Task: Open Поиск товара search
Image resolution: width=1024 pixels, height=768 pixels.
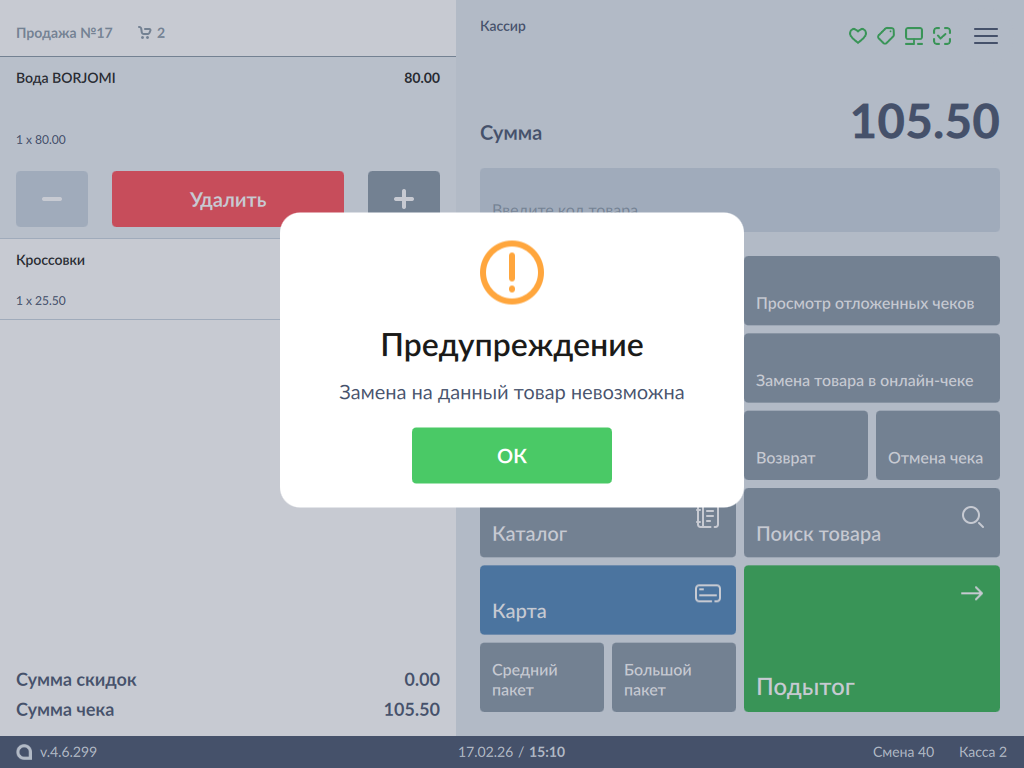Action: click(x=871, y=523)
